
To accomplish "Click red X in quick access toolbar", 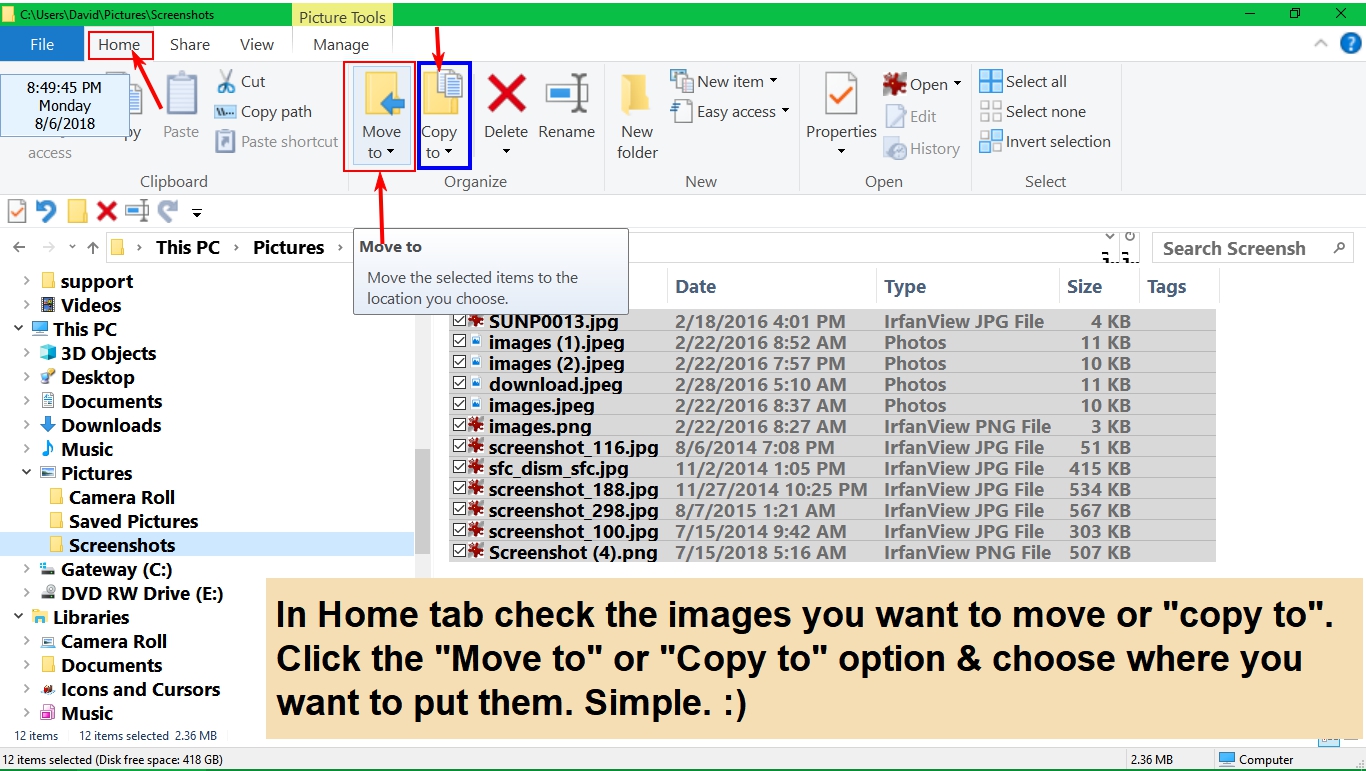I will tap(107, 211).
